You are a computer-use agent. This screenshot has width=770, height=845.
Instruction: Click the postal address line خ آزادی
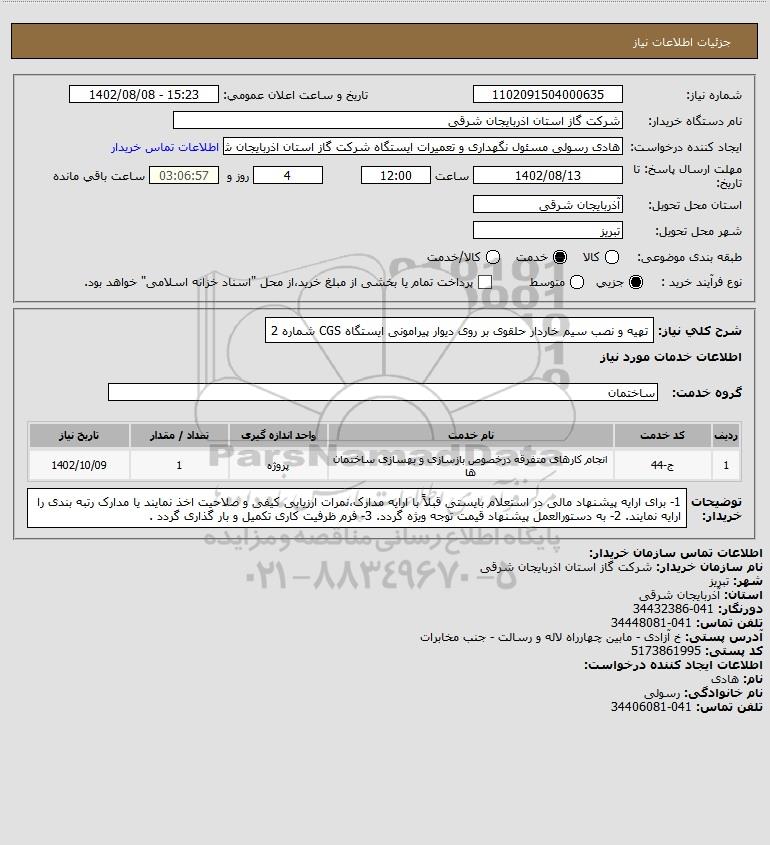(551, 637)
